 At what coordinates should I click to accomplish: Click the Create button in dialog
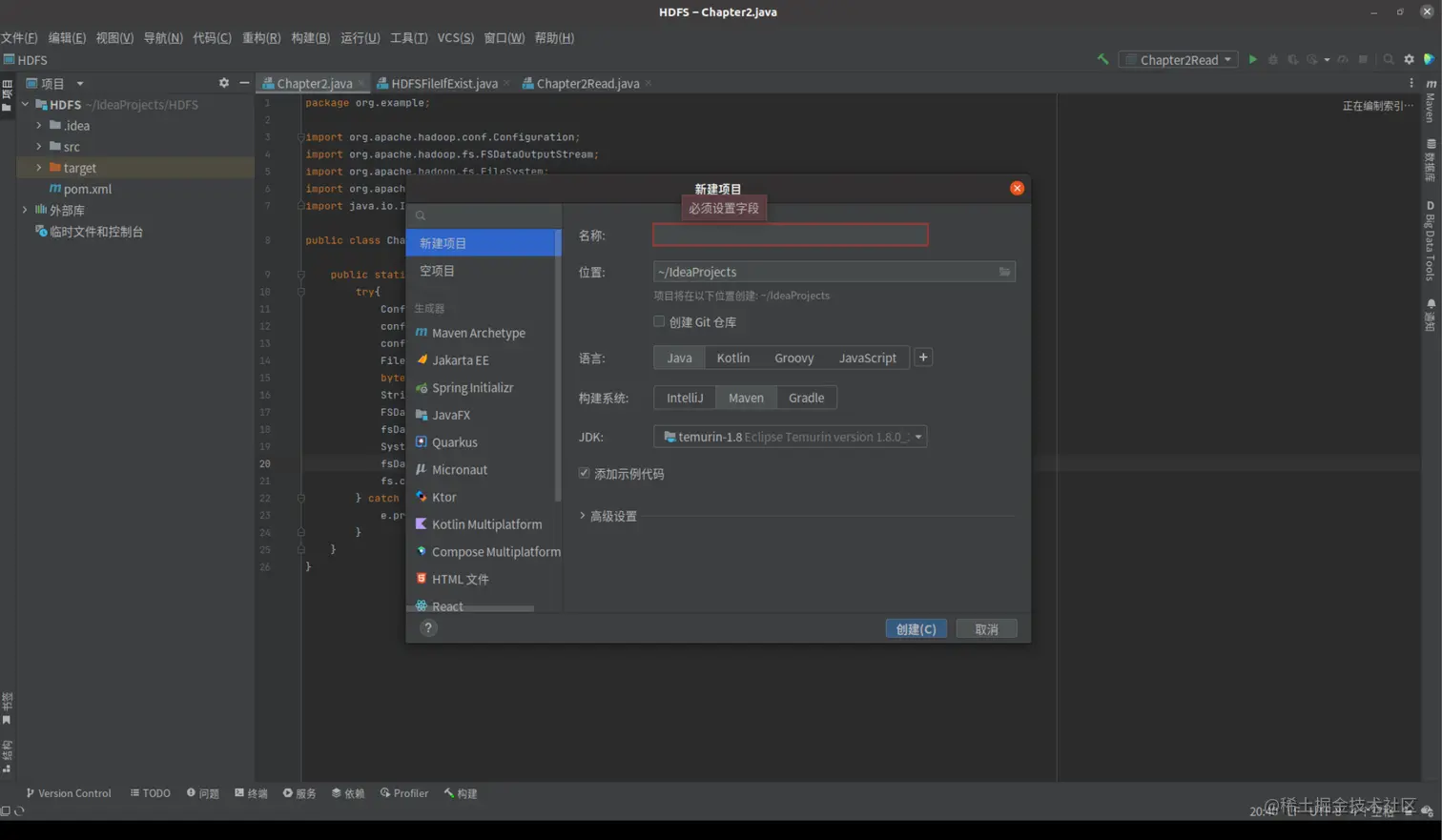916,628
